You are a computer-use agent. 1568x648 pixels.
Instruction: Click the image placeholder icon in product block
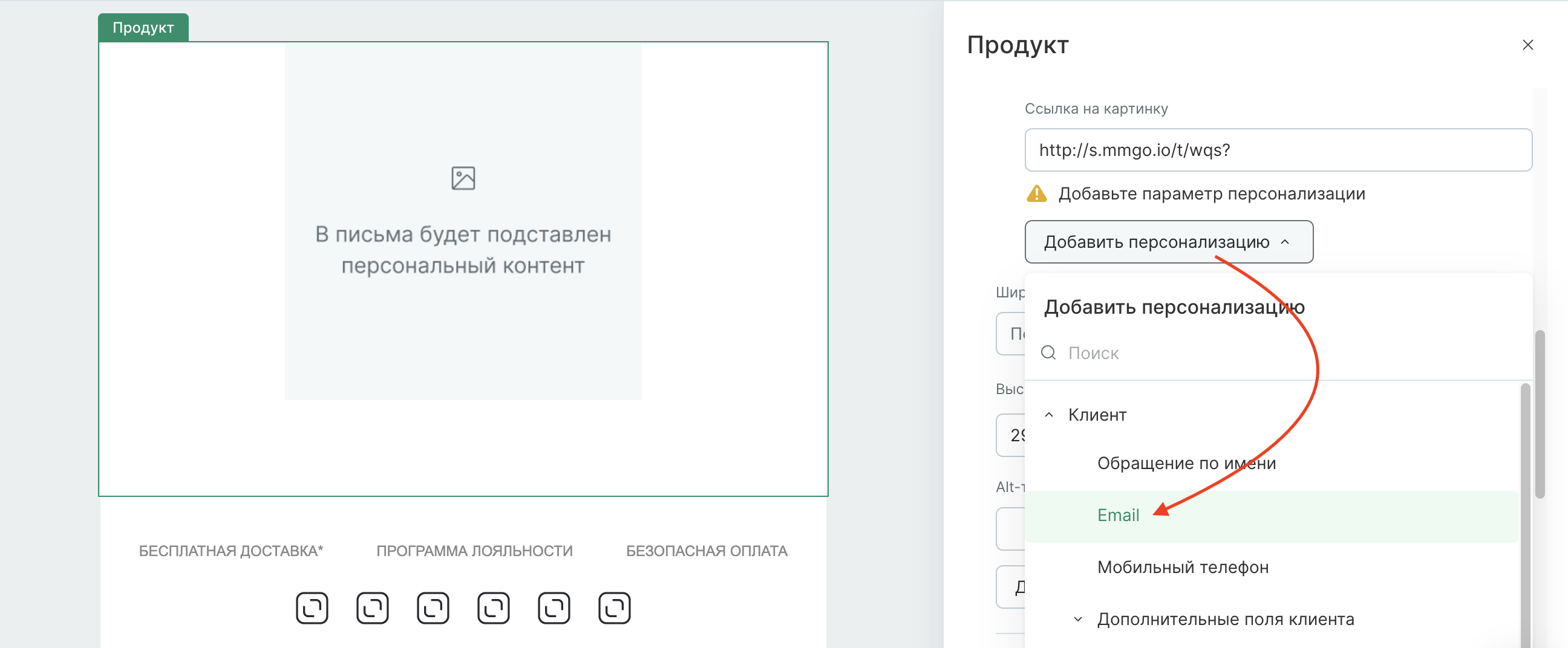coord(463,178)
